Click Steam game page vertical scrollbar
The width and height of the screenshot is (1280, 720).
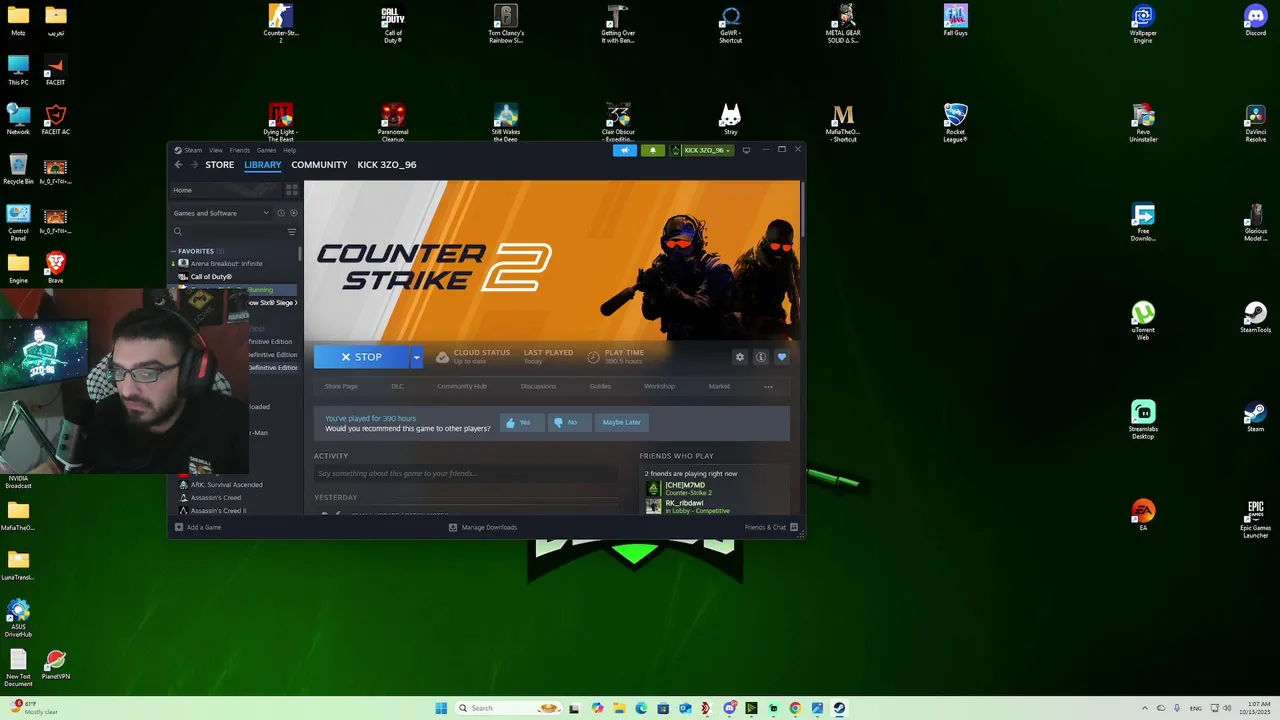(x=802, y=210)
